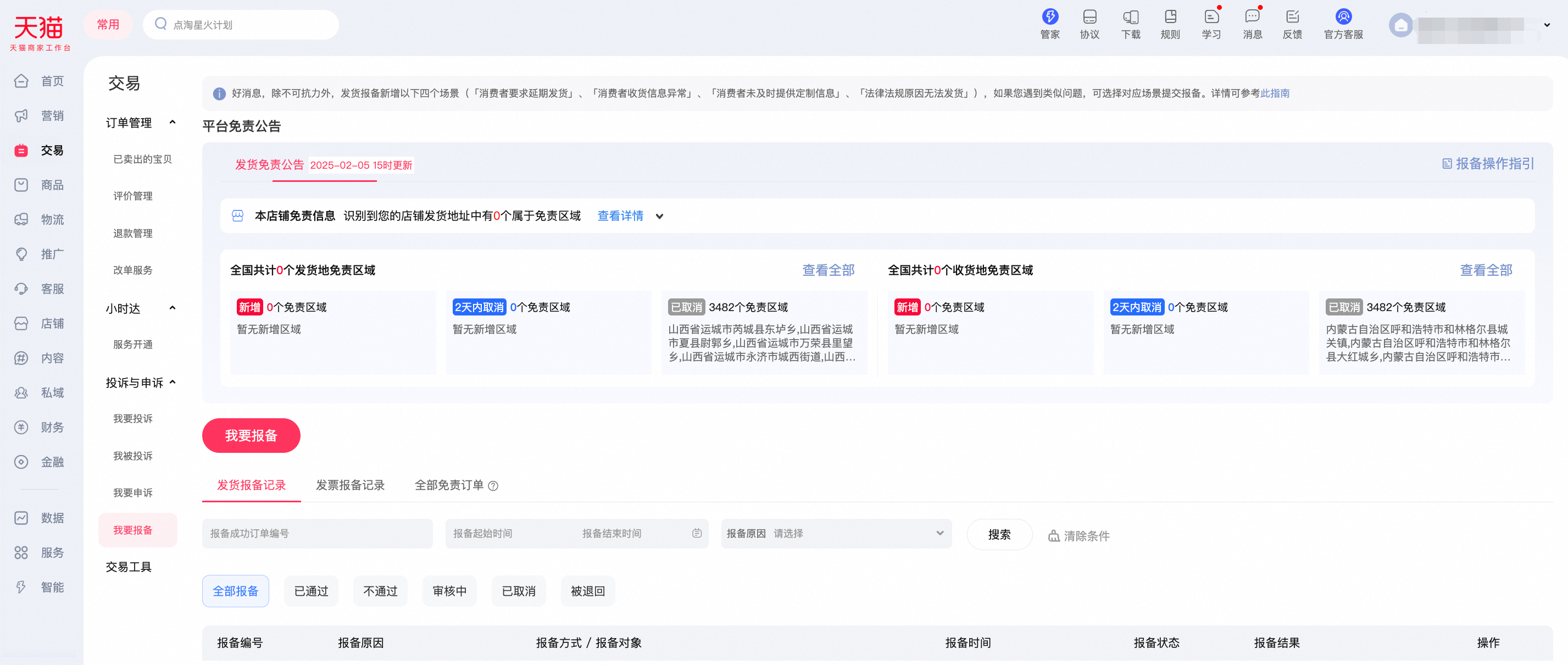Click the Tmall 天猫 logo
Image resolution: width=1568 pixels, height=665 pixels.
pos(39,33)
